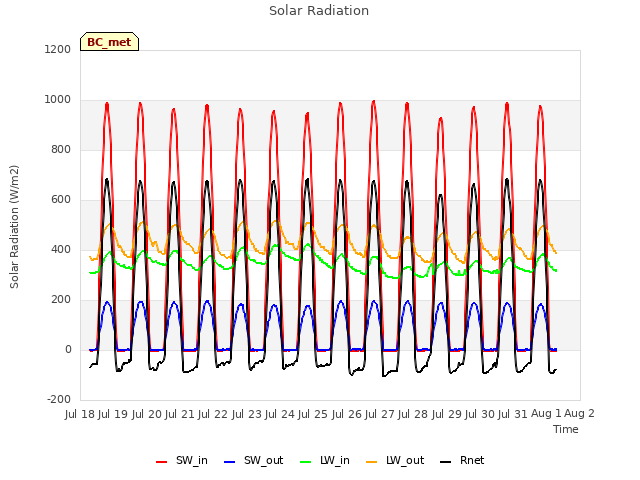Click the 200 y-axis tick label
Viewport: 640px width, 480px height.
[61, 300]
